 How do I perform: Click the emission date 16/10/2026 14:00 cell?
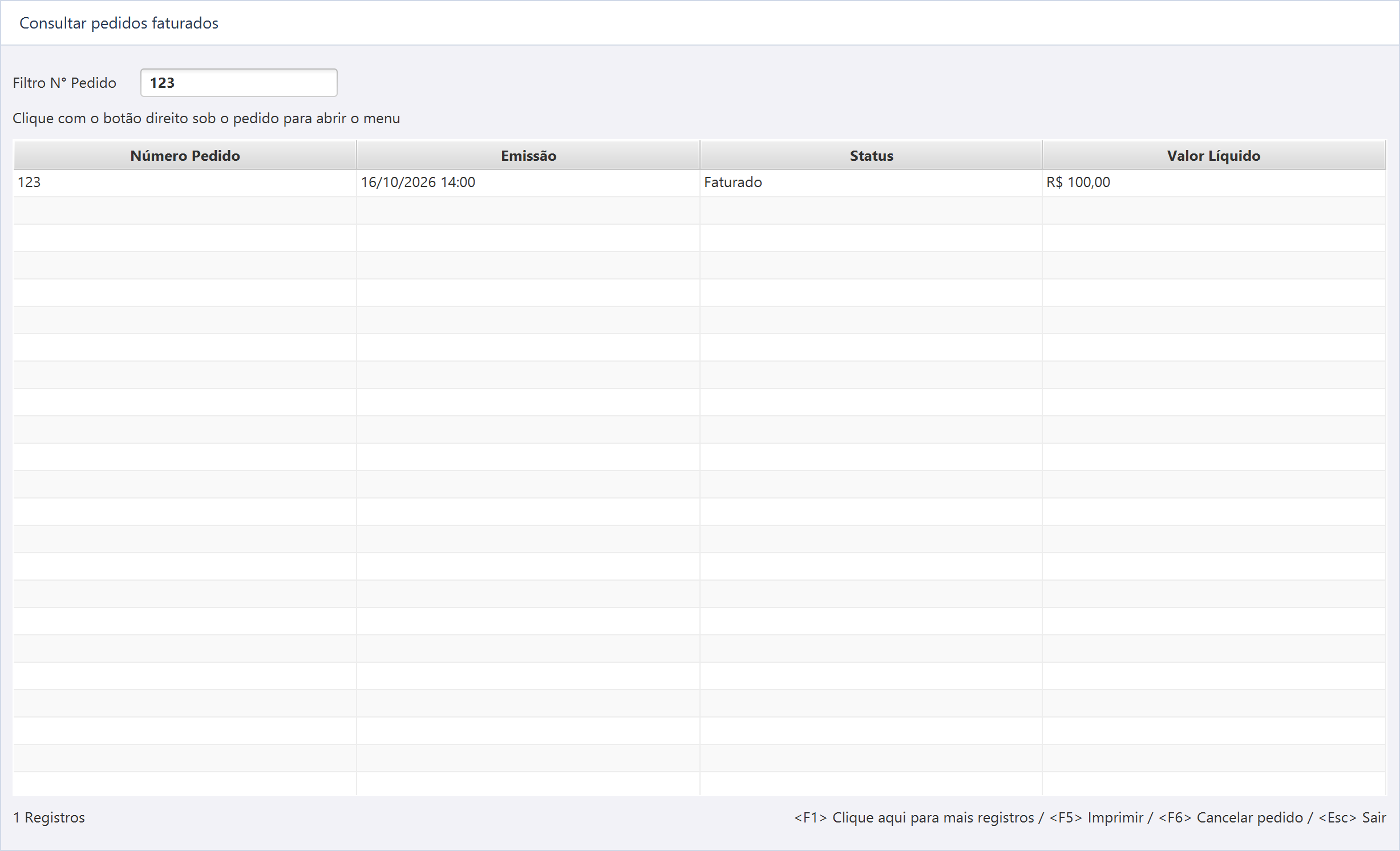point(528,183)
